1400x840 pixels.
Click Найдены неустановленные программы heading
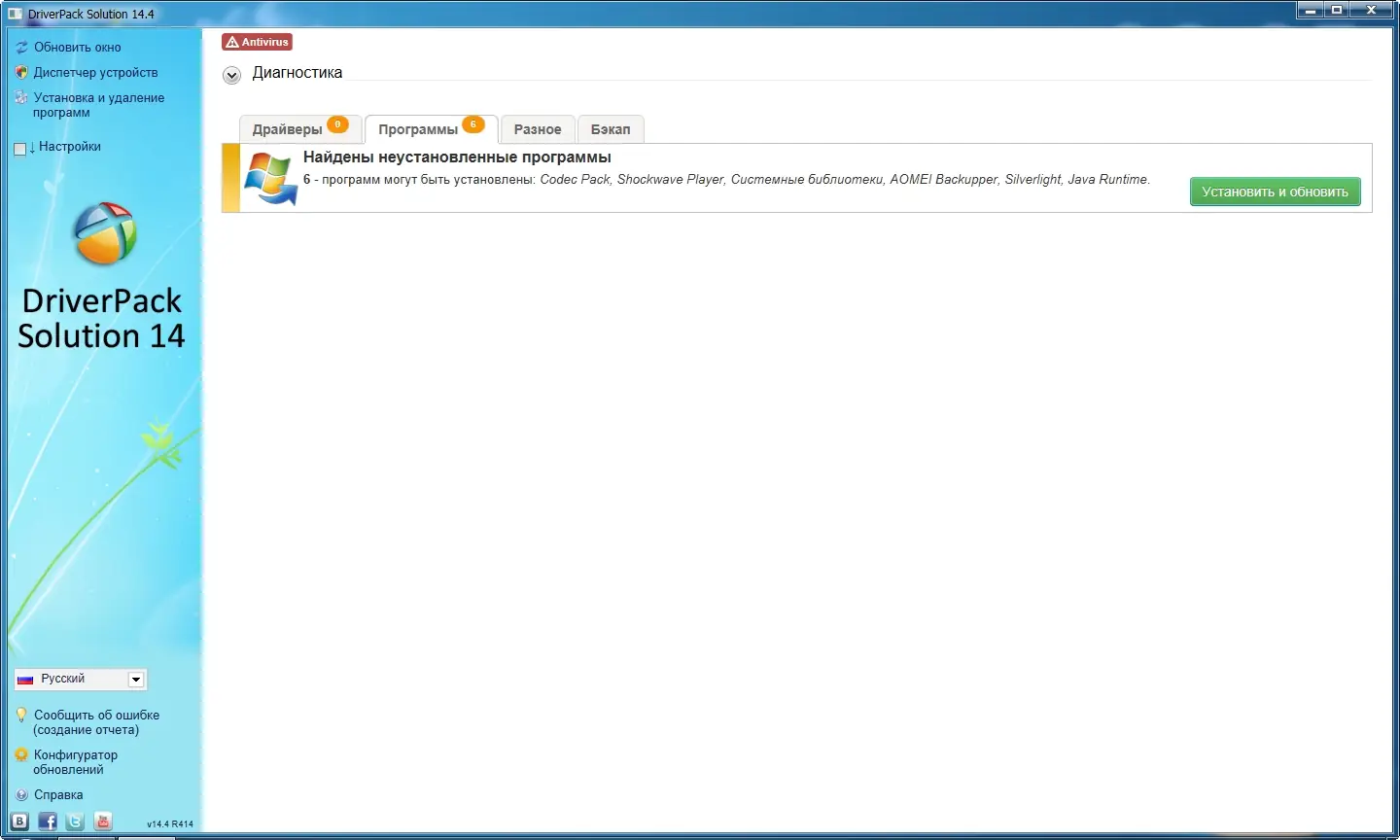coord(457,157)
